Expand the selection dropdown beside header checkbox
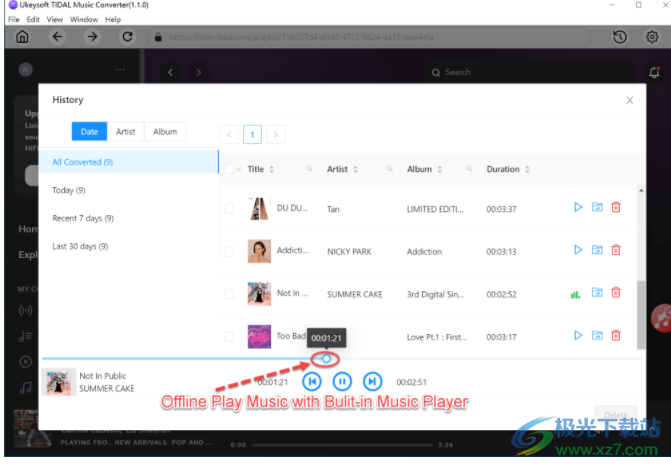This screenshot has height=466, width=671. click(239, 169)
